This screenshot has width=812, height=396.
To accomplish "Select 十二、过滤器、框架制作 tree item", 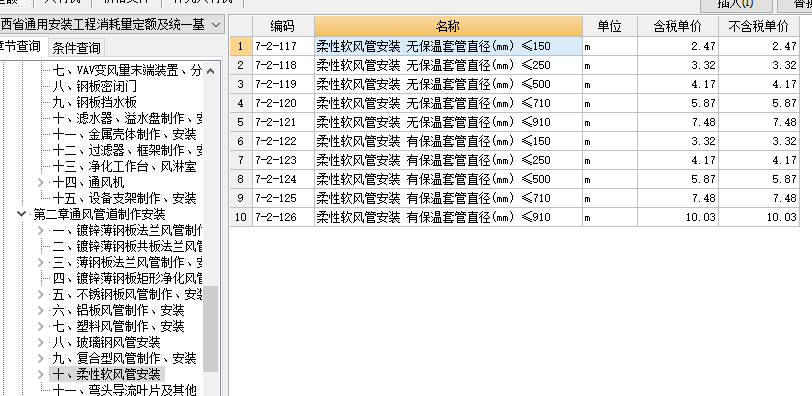I will pyautogui.click(x=127, y=151).
